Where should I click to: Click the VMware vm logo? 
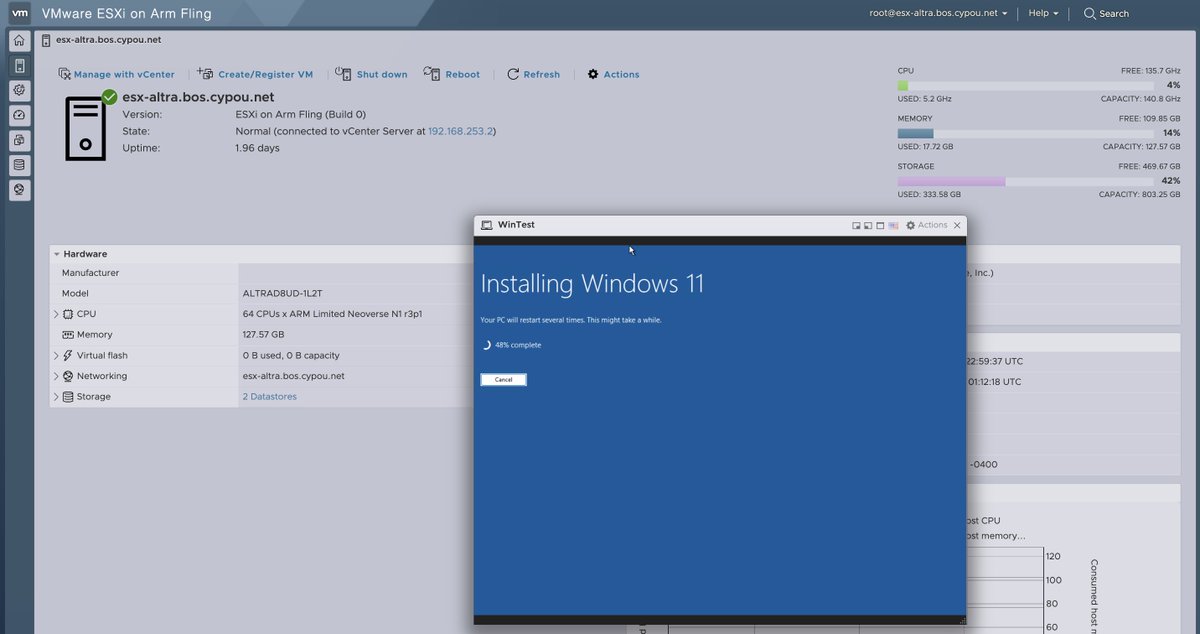pyautogui.click(x=19, y=13)
